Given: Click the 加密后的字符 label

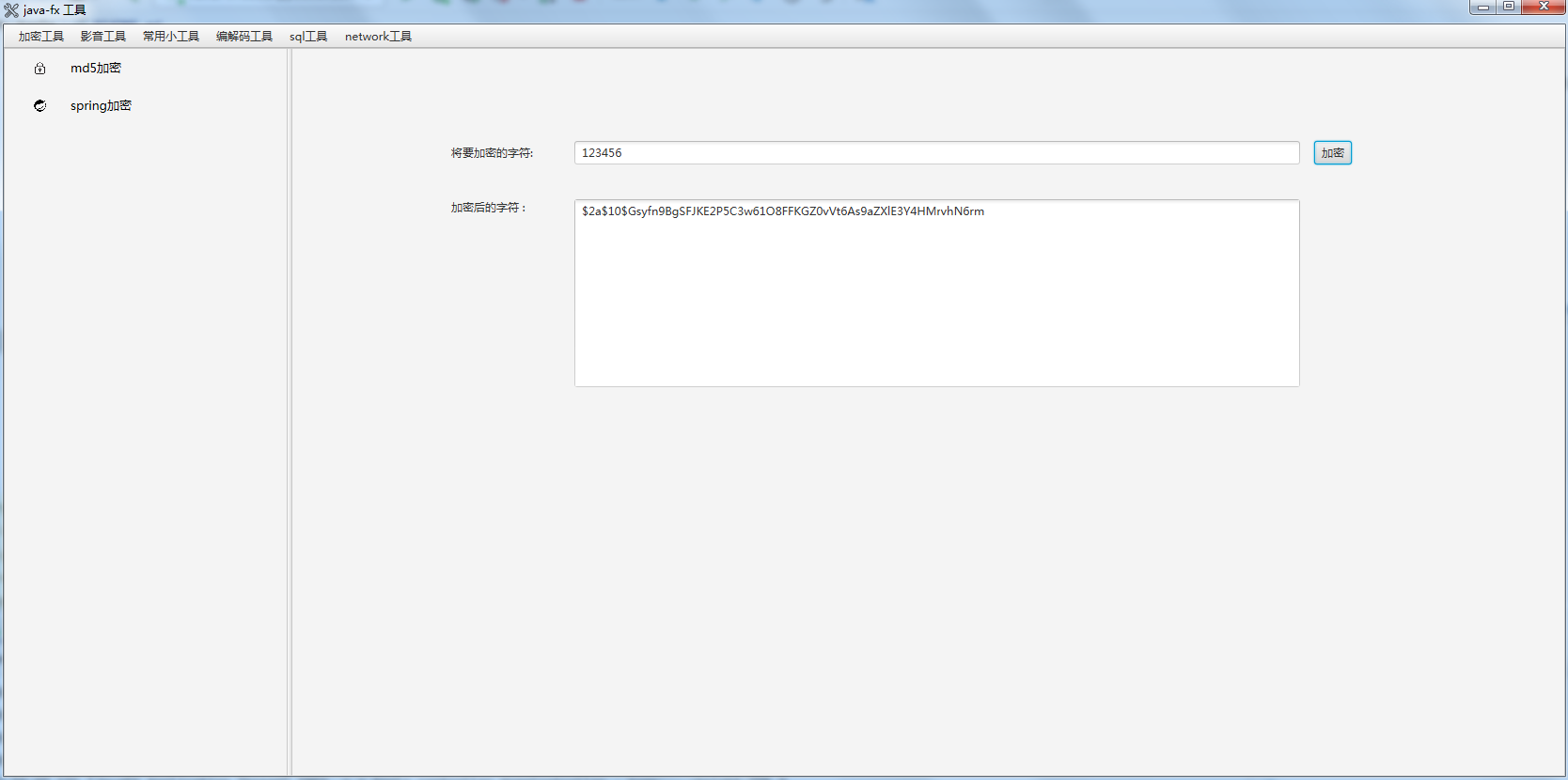Looking at the screenshot, I should [x=489, y=208].
